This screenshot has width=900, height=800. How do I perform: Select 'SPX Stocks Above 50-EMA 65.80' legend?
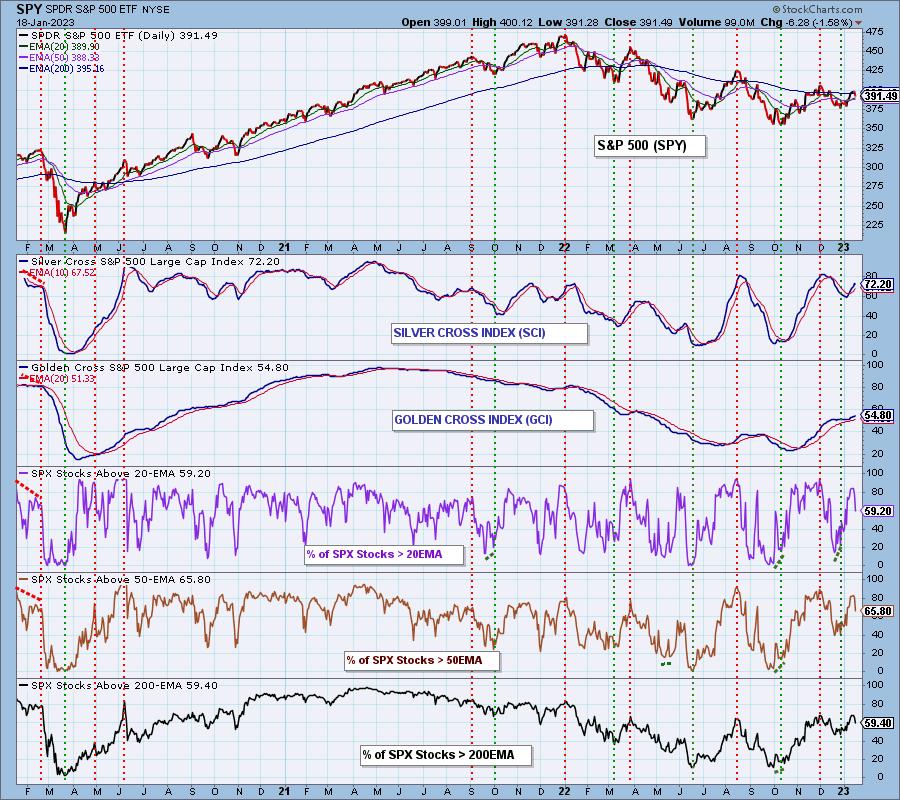click(115, 580)
